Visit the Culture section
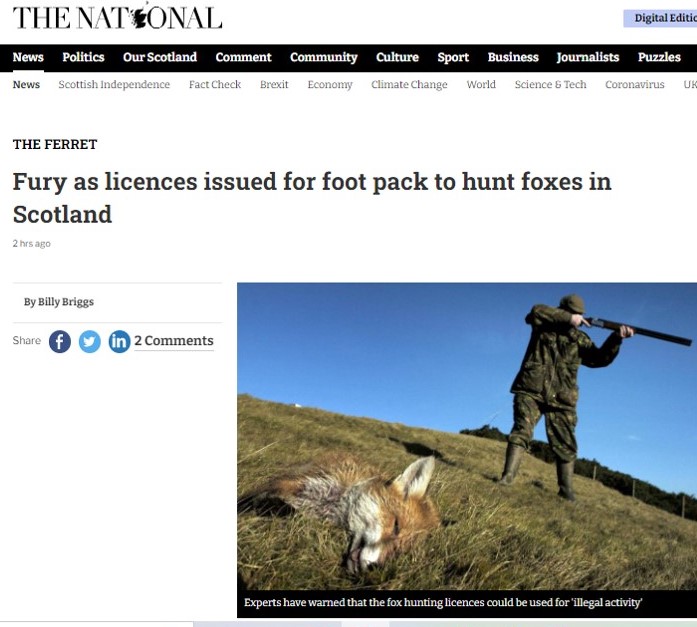 (x=397, y=57)
